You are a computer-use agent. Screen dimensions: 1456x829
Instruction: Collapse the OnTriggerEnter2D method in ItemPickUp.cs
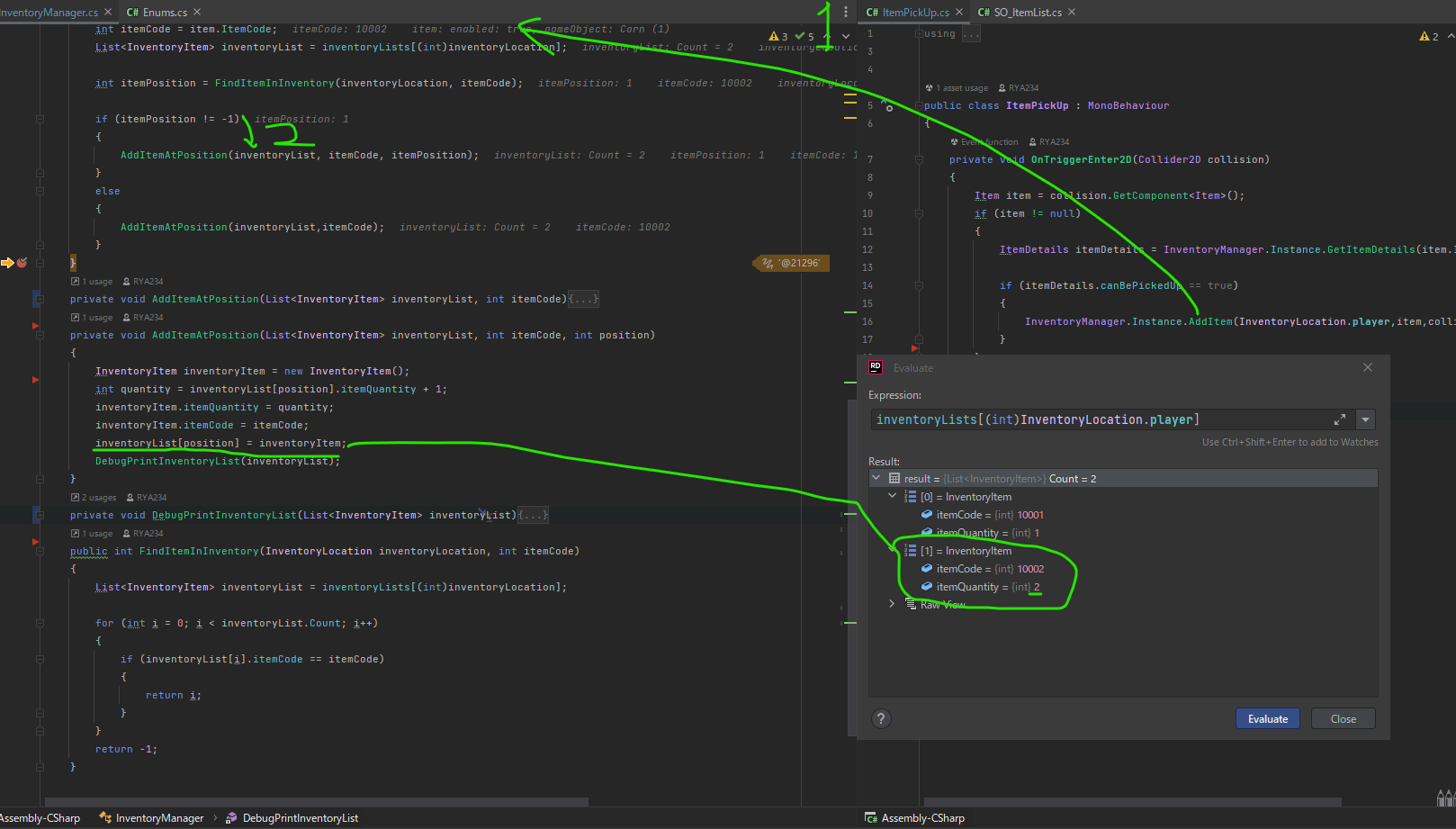tap(919, 159)
